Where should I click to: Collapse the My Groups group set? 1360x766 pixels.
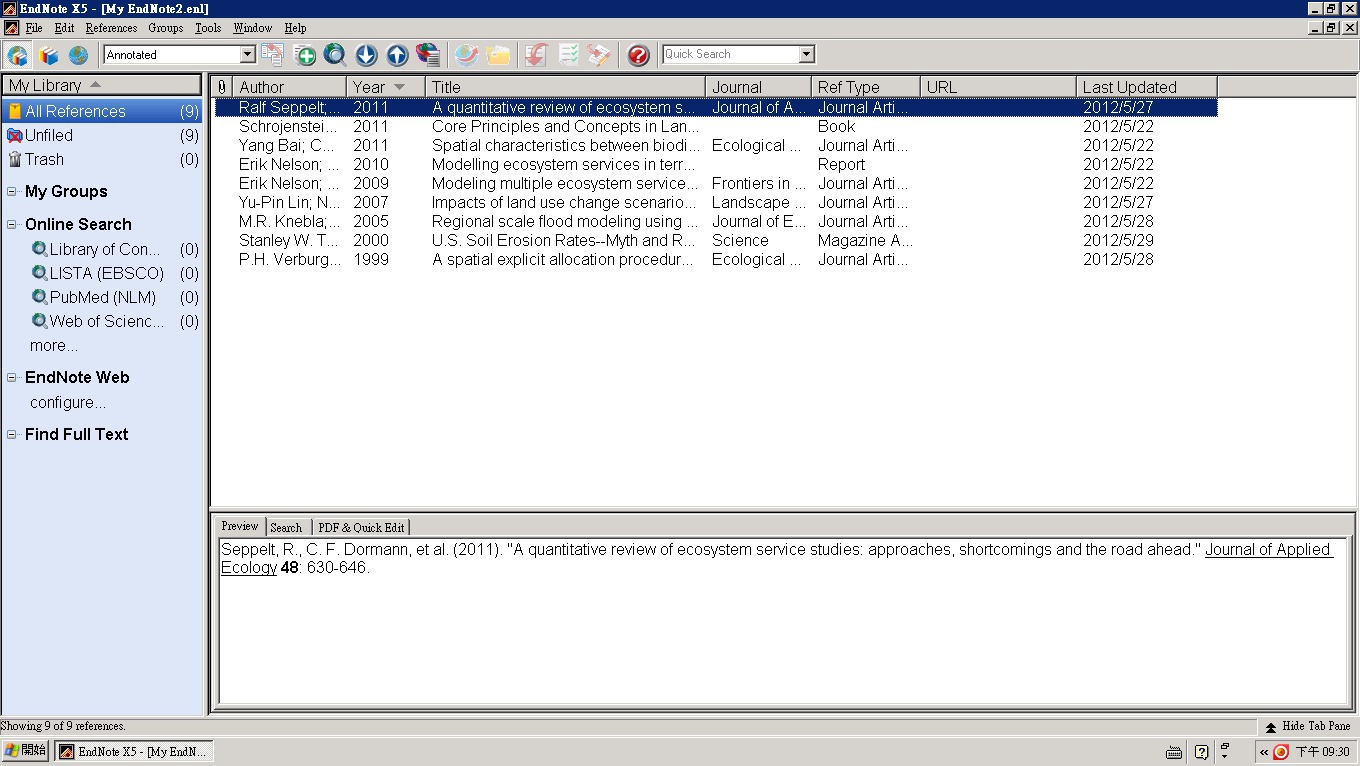point(12,192)
